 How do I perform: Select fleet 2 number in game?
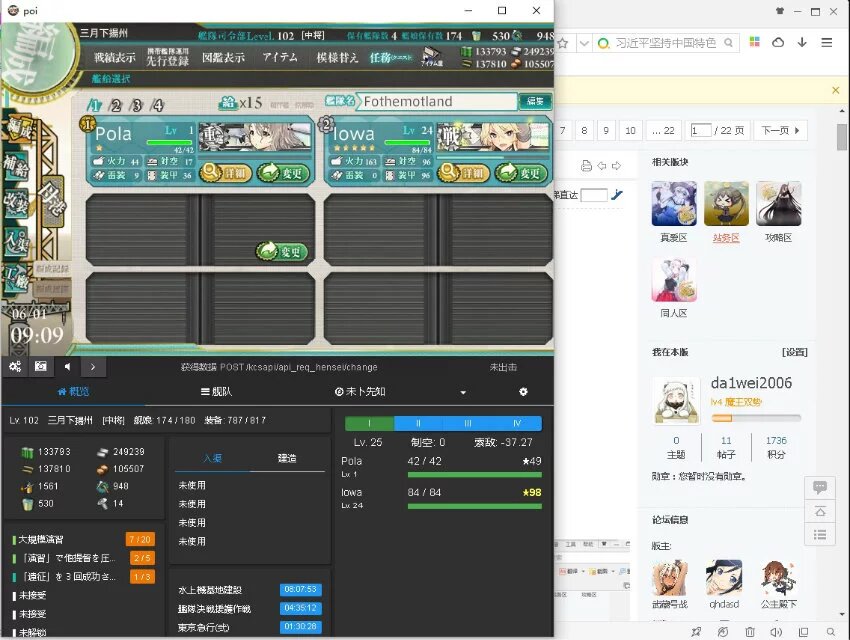116,105
